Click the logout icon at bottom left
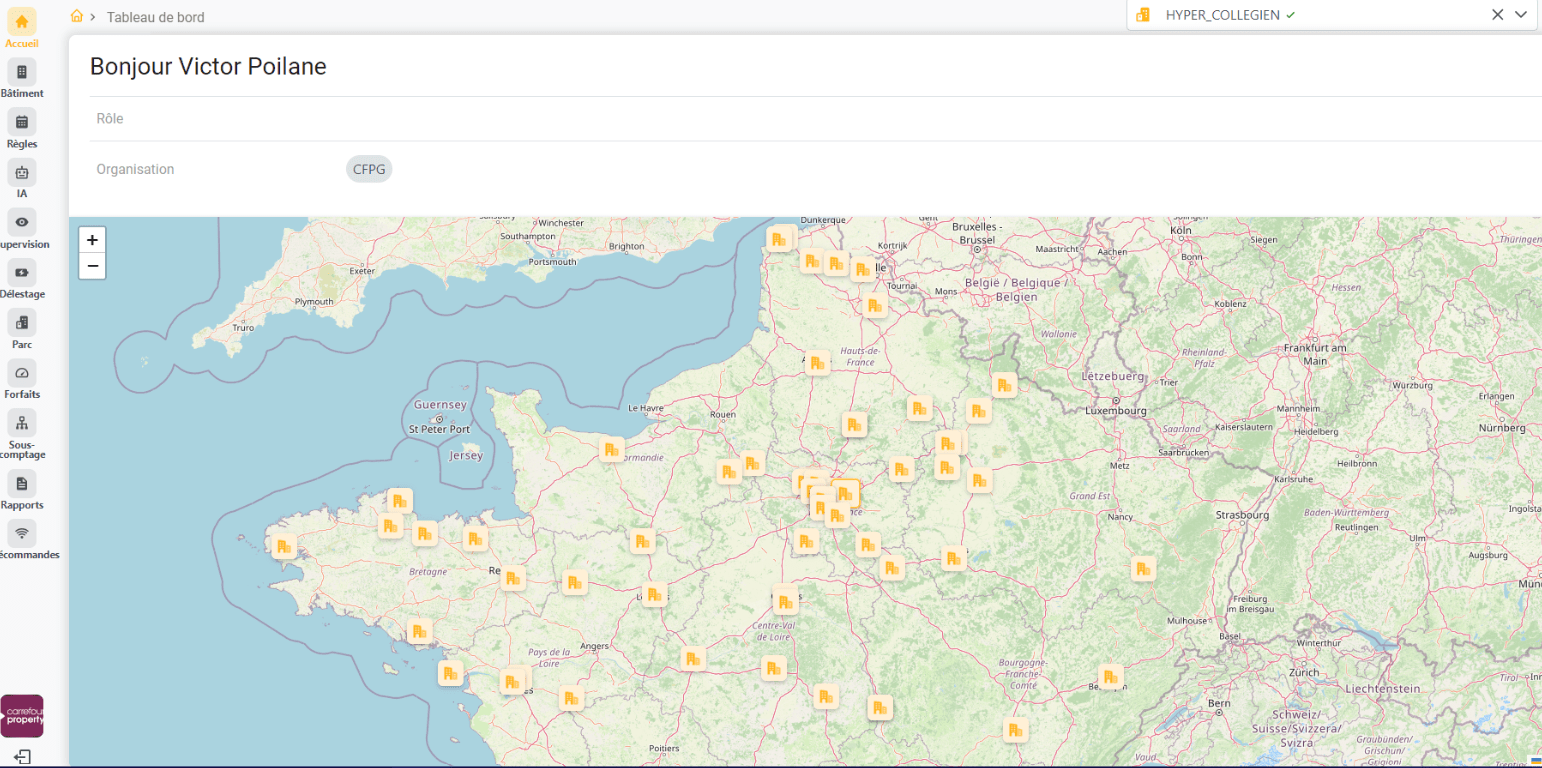Image resolution: width=1542 pixels, height=768 pixels. 22,757
